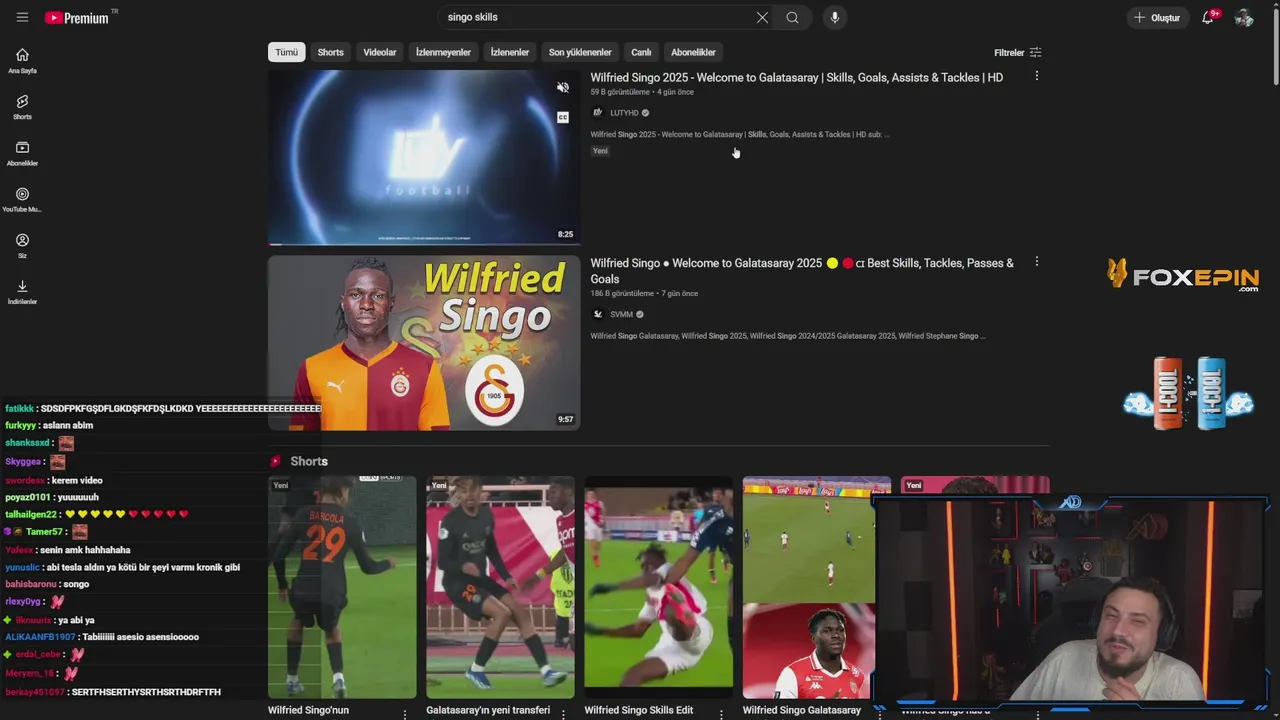Open account avatar menu
The image size is (1280, 720).
(x=1244, y=17)
